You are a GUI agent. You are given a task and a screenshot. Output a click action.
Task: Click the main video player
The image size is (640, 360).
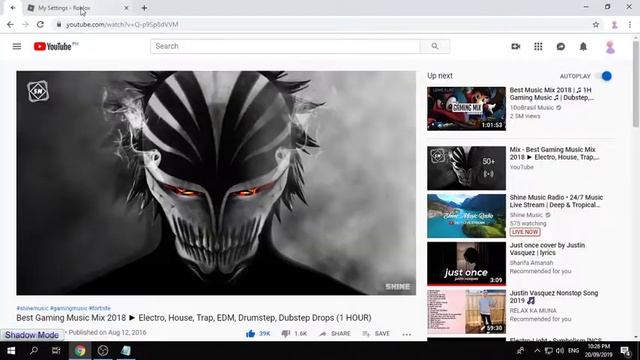[216, 183]
